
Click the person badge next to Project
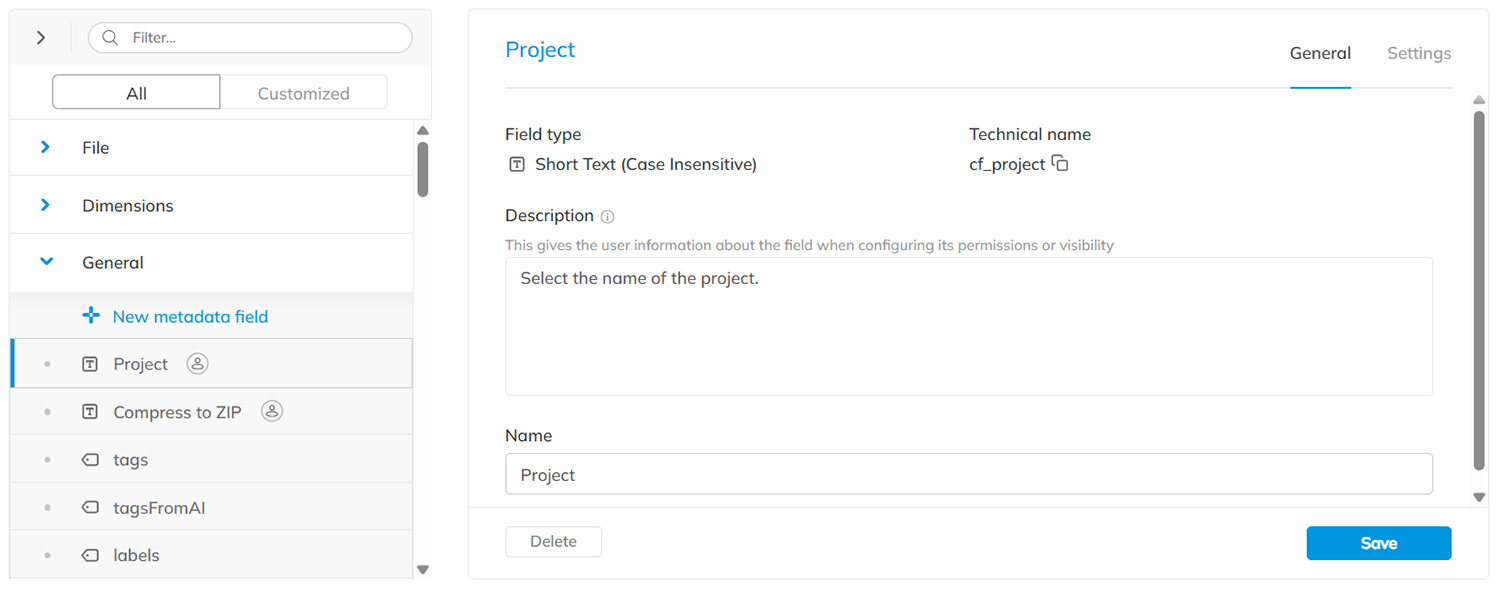196,363
